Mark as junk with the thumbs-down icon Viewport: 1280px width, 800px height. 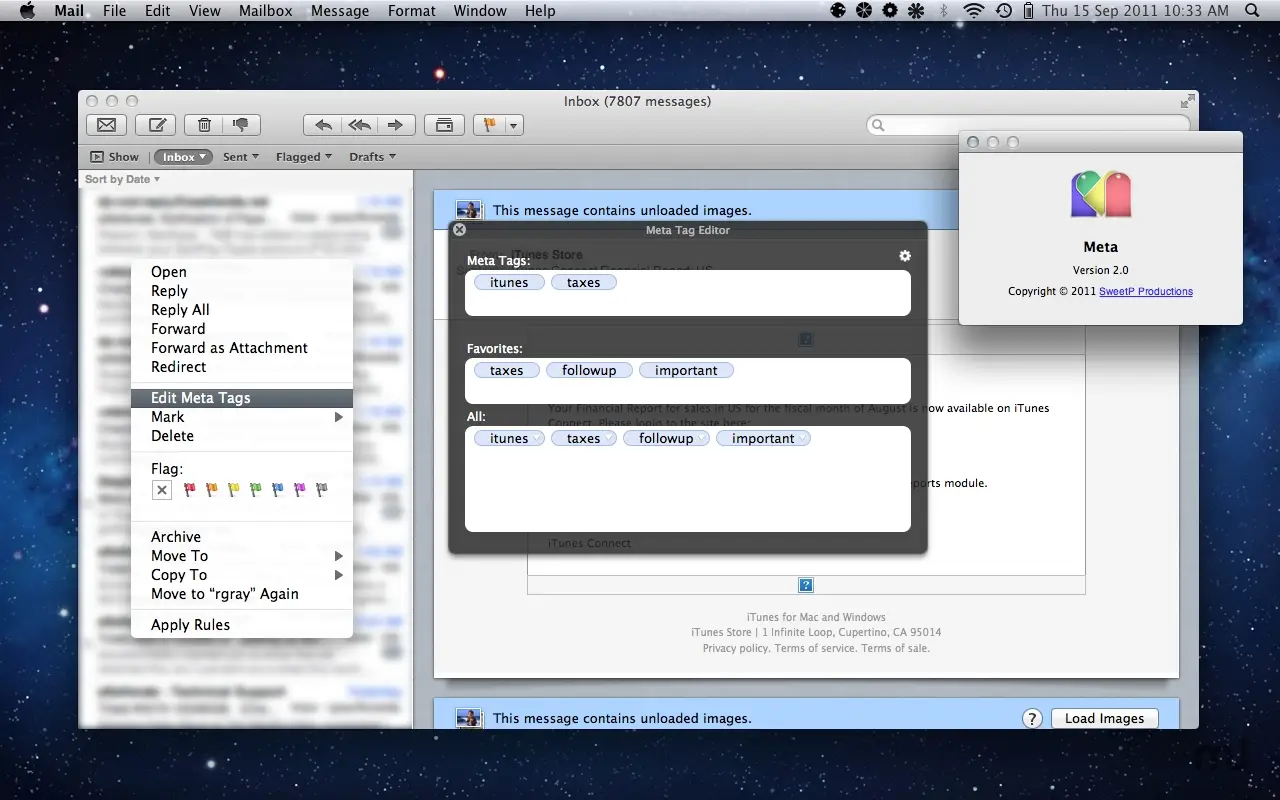click(241, 125)
